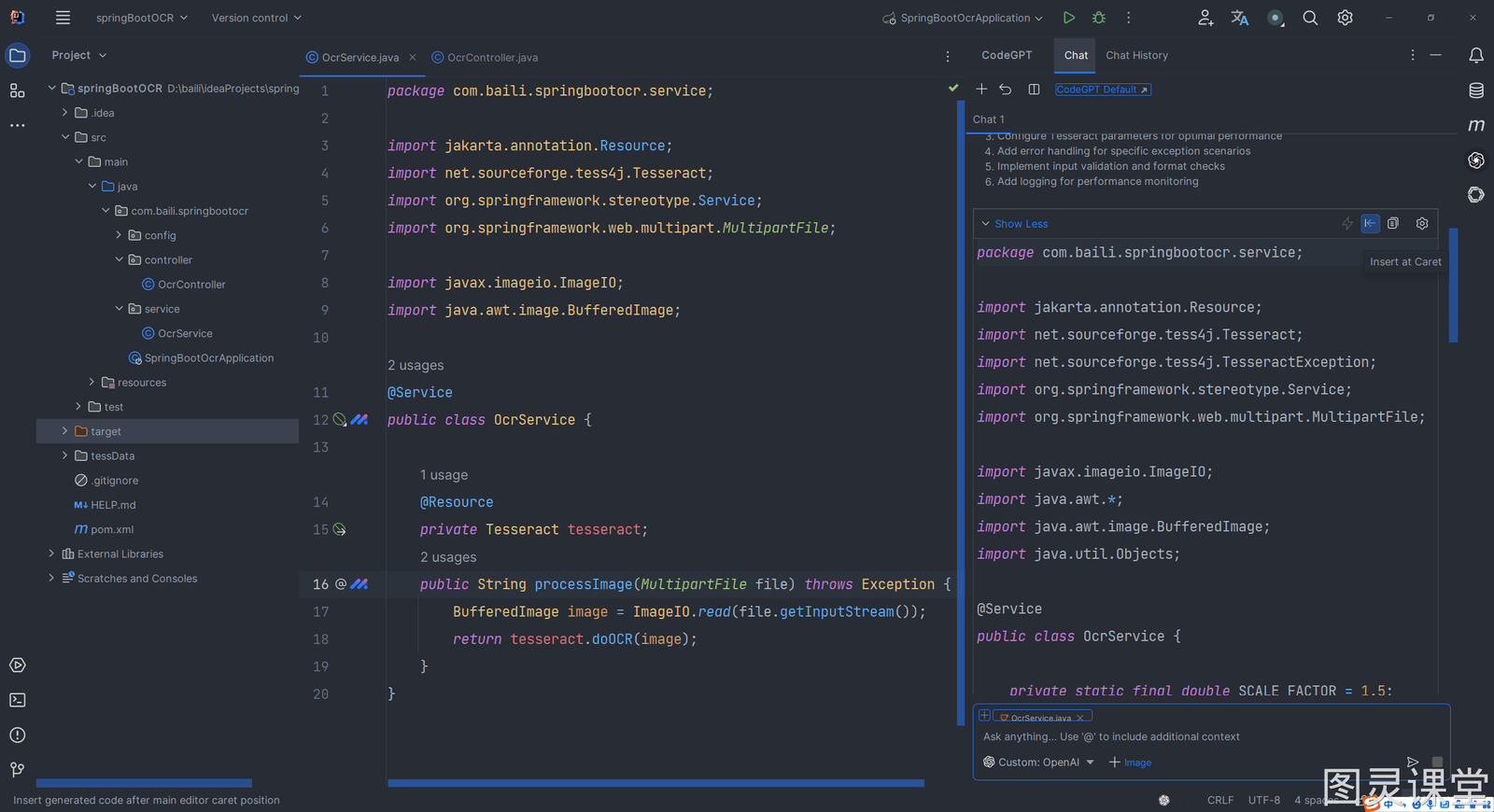The image size is (1494, 812).
Task: Debug SpringBootOcrApplication with the bug icon
Action: (1099, 18)
